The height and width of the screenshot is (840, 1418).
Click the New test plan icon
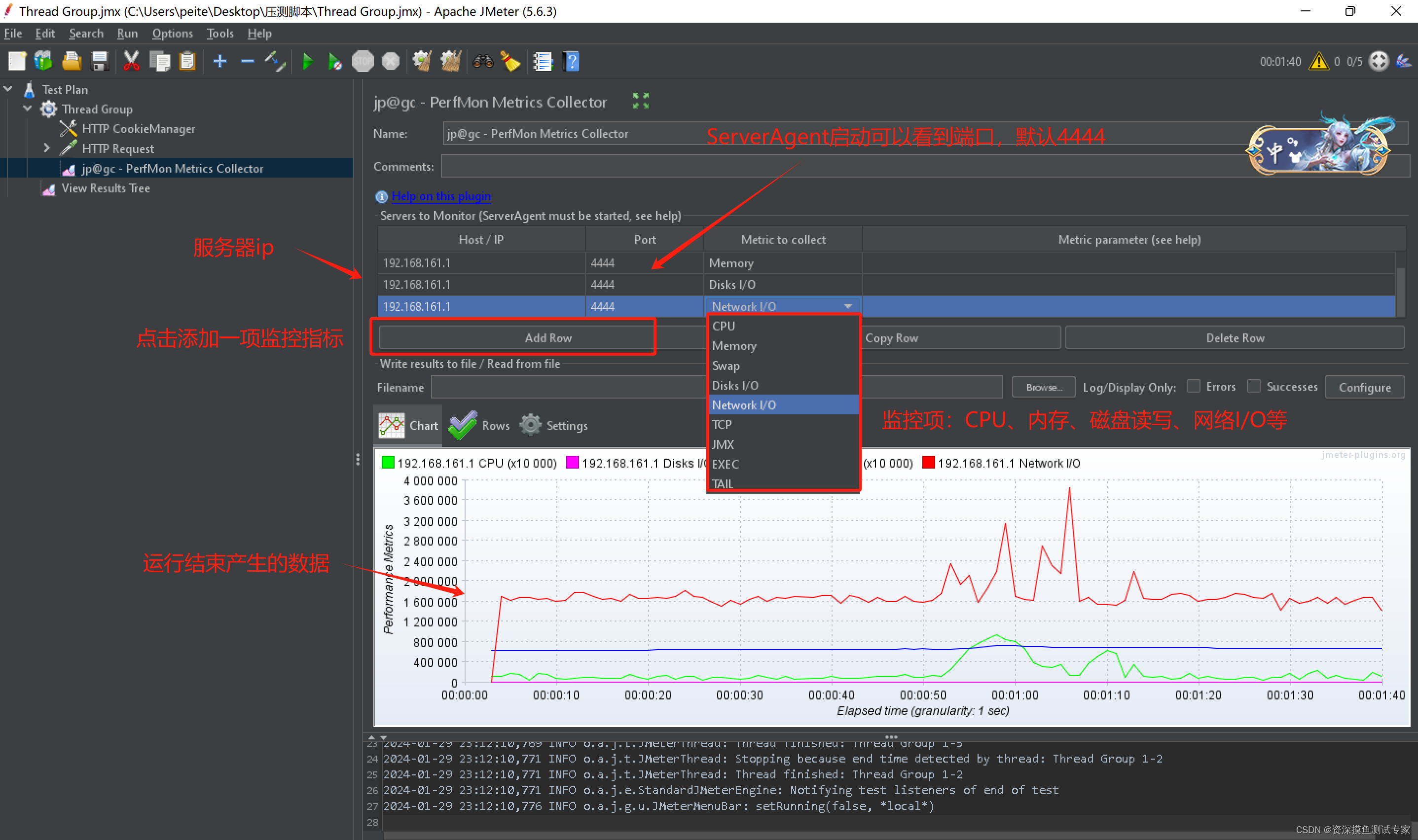coord(17,61)
